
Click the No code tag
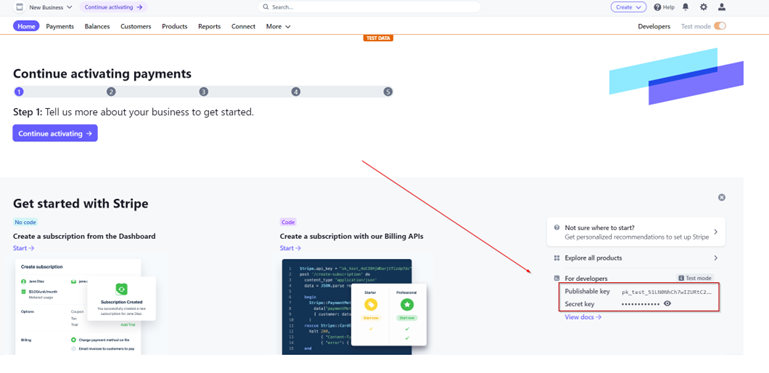point(26,222)
